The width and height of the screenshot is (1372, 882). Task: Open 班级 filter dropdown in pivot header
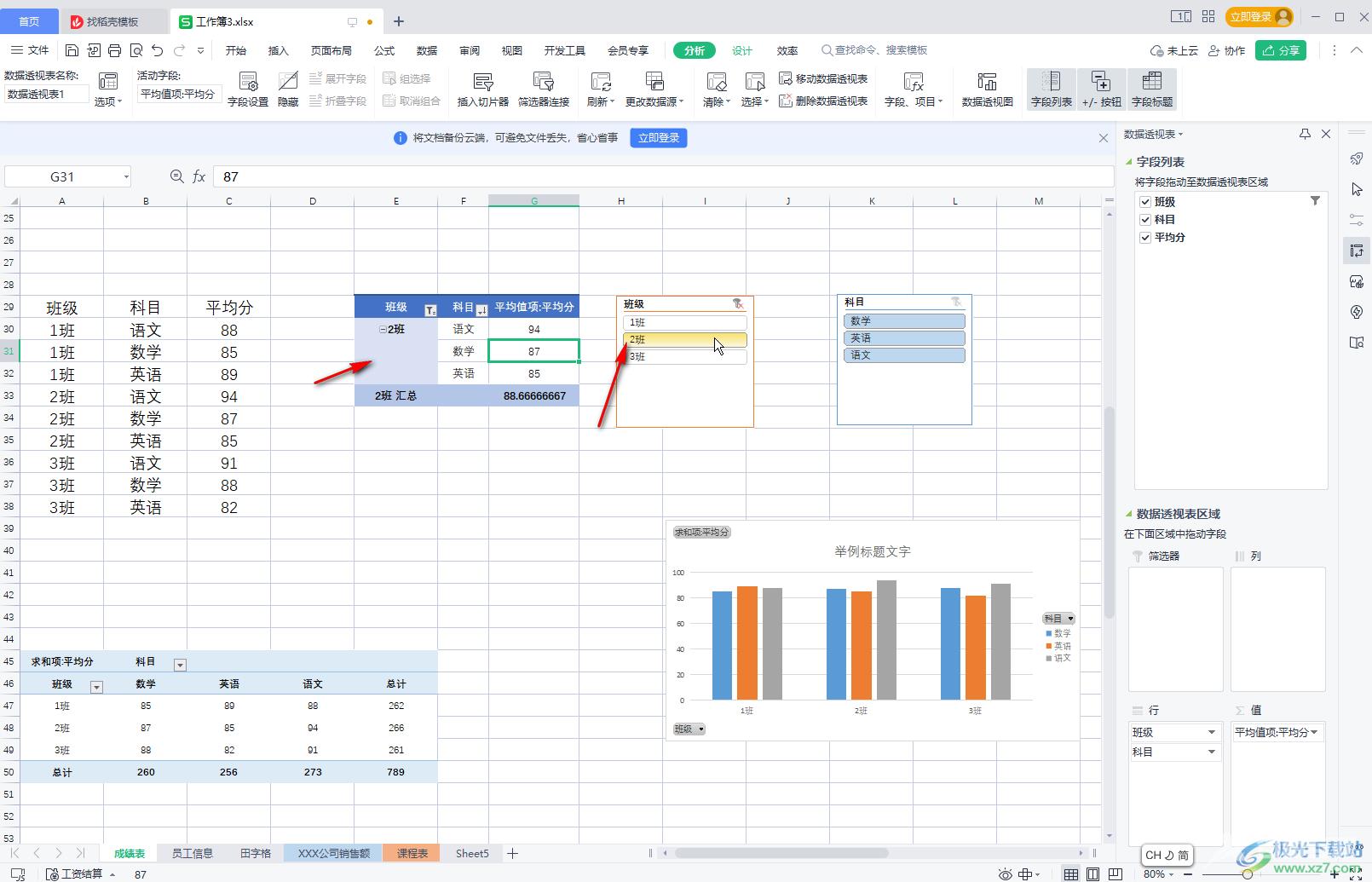(430, 309)
